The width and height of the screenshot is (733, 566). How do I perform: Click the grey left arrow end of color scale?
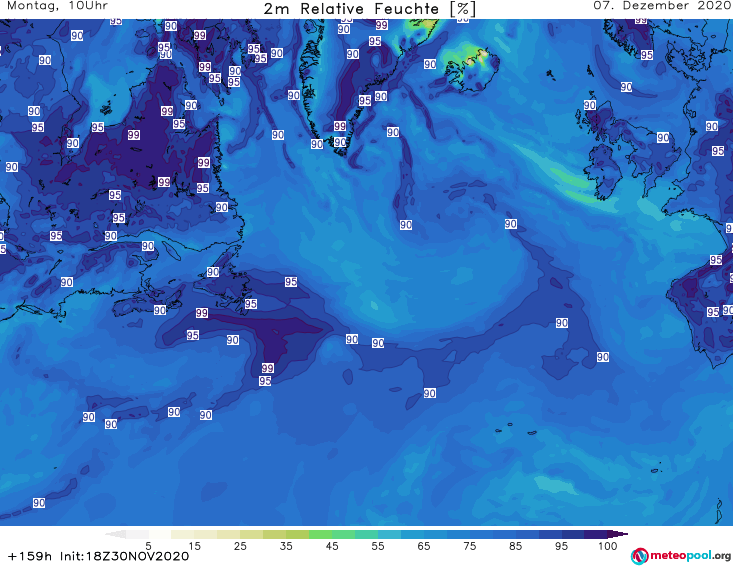(x=116, y=534)
